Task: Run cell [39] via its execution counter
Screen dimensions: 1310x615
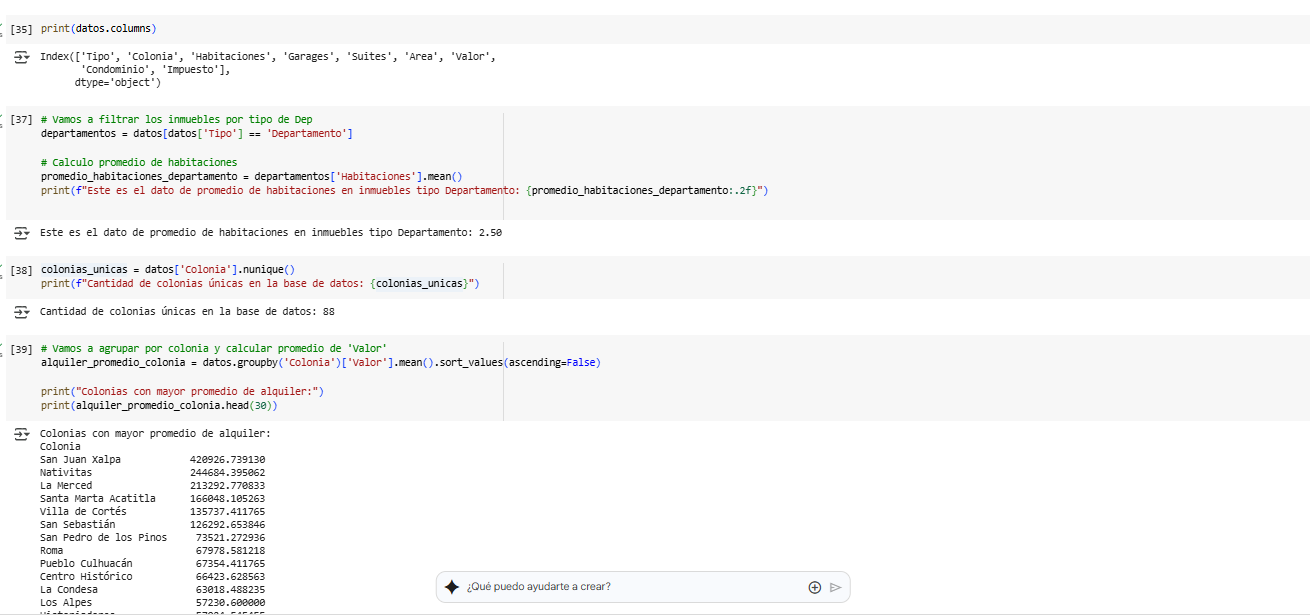Action: pyautogui.click(x=22, y=348)
